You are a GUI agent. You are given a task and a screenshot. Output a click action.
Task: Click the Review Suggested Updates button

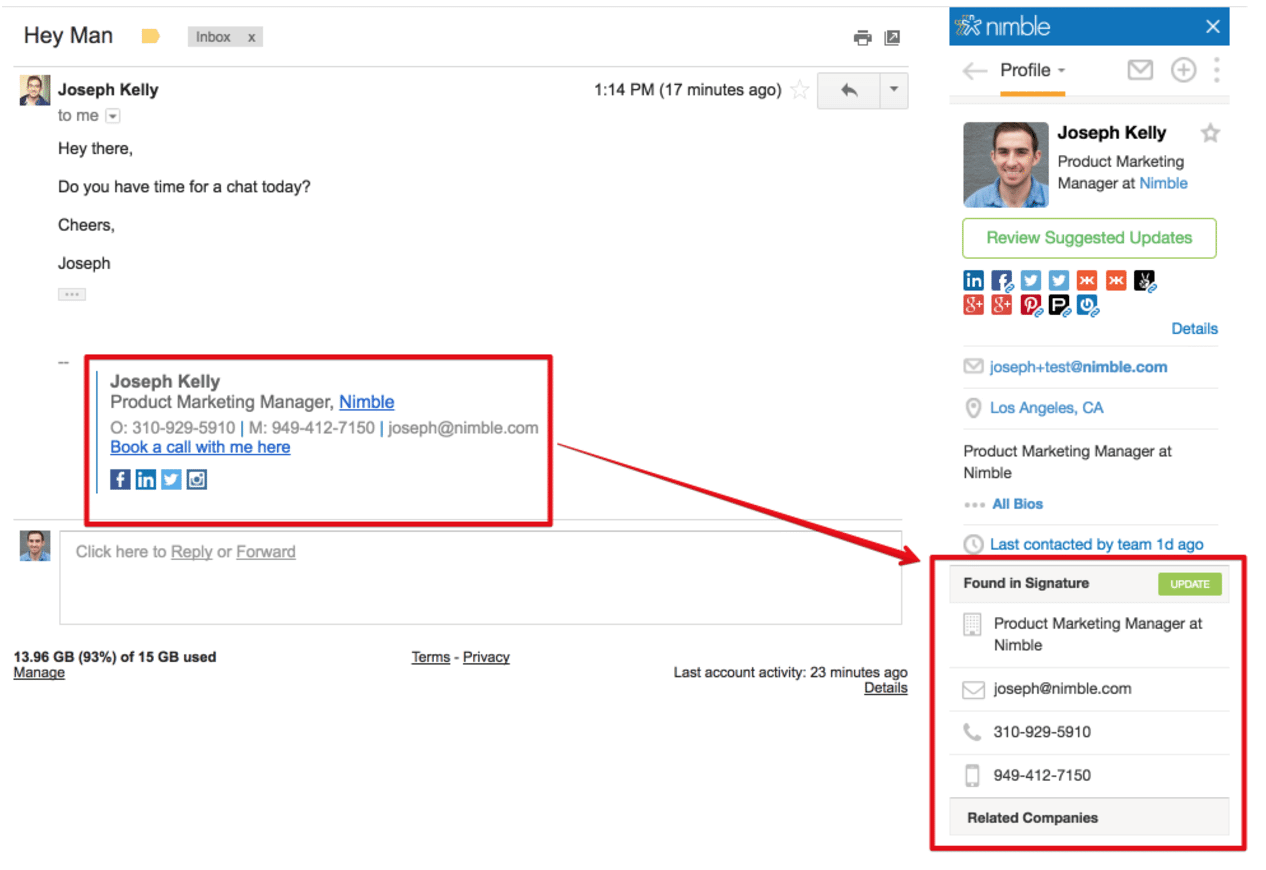coord(1089,238)
